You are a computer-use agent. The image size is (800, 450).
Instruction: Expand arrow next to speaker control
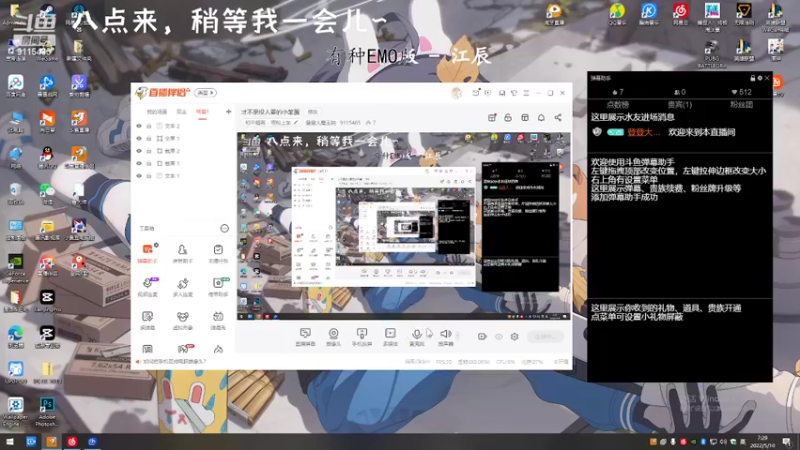point(457,335)
